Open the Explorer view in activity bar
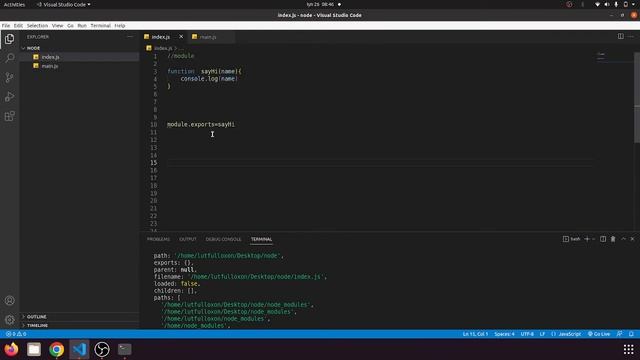This screenshot has height=360, width=640. (9, 39)
